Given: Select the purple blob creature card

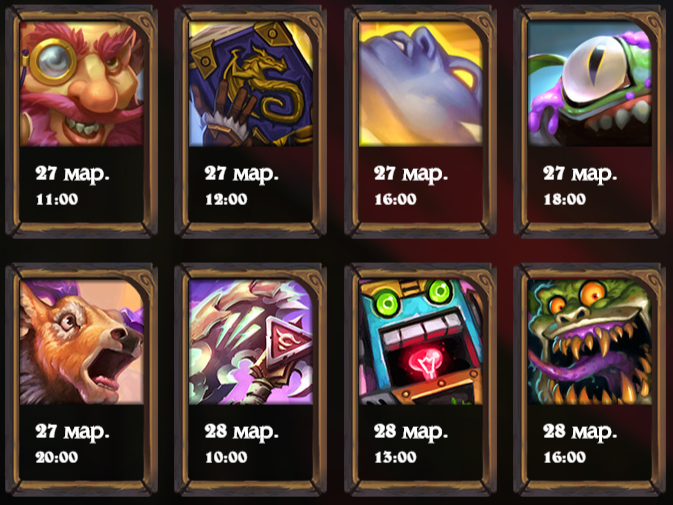Looking at the screenshot, I should click(x=420, y=84).
